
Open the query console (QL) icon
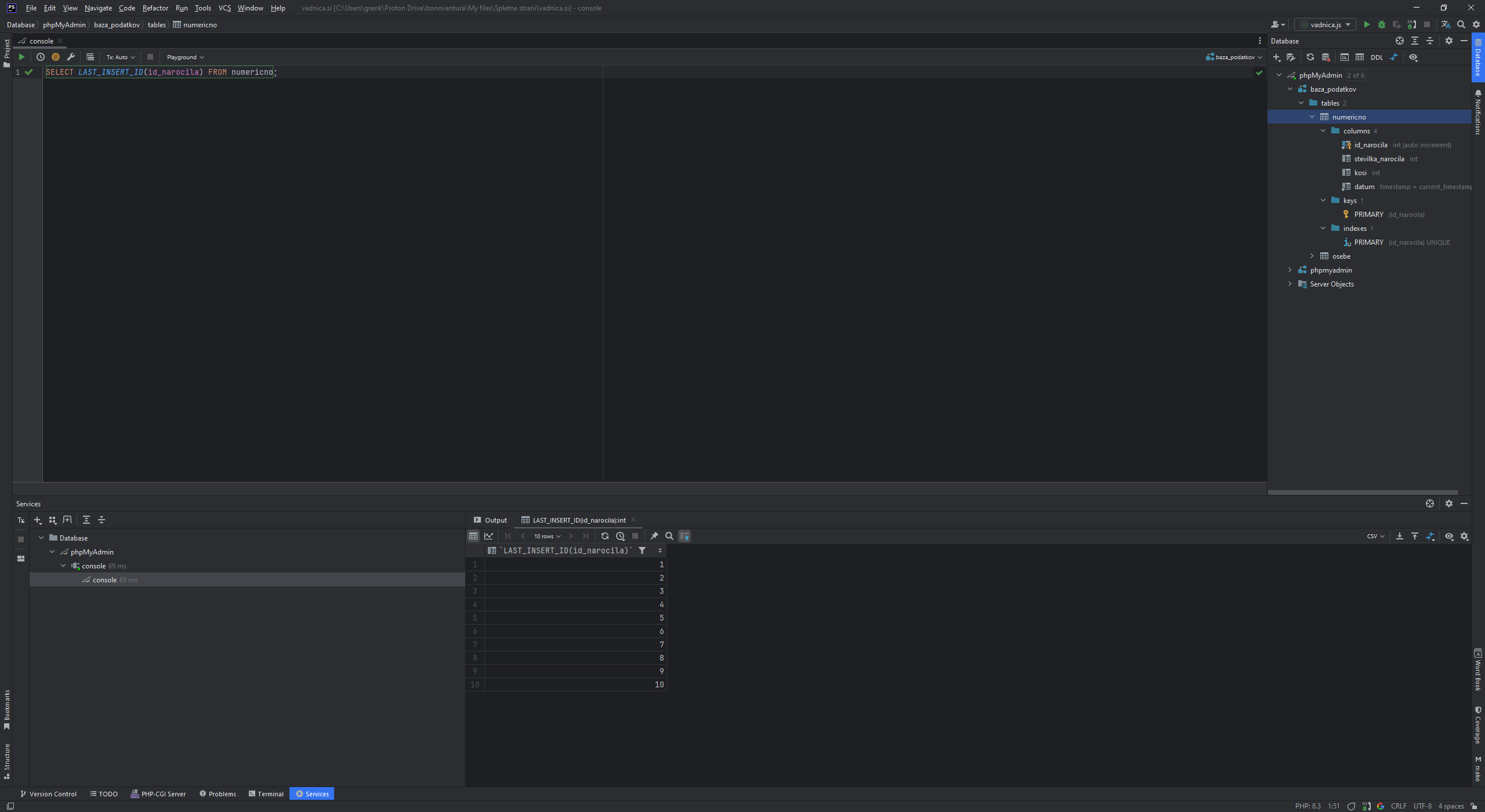coord(1344,57)
